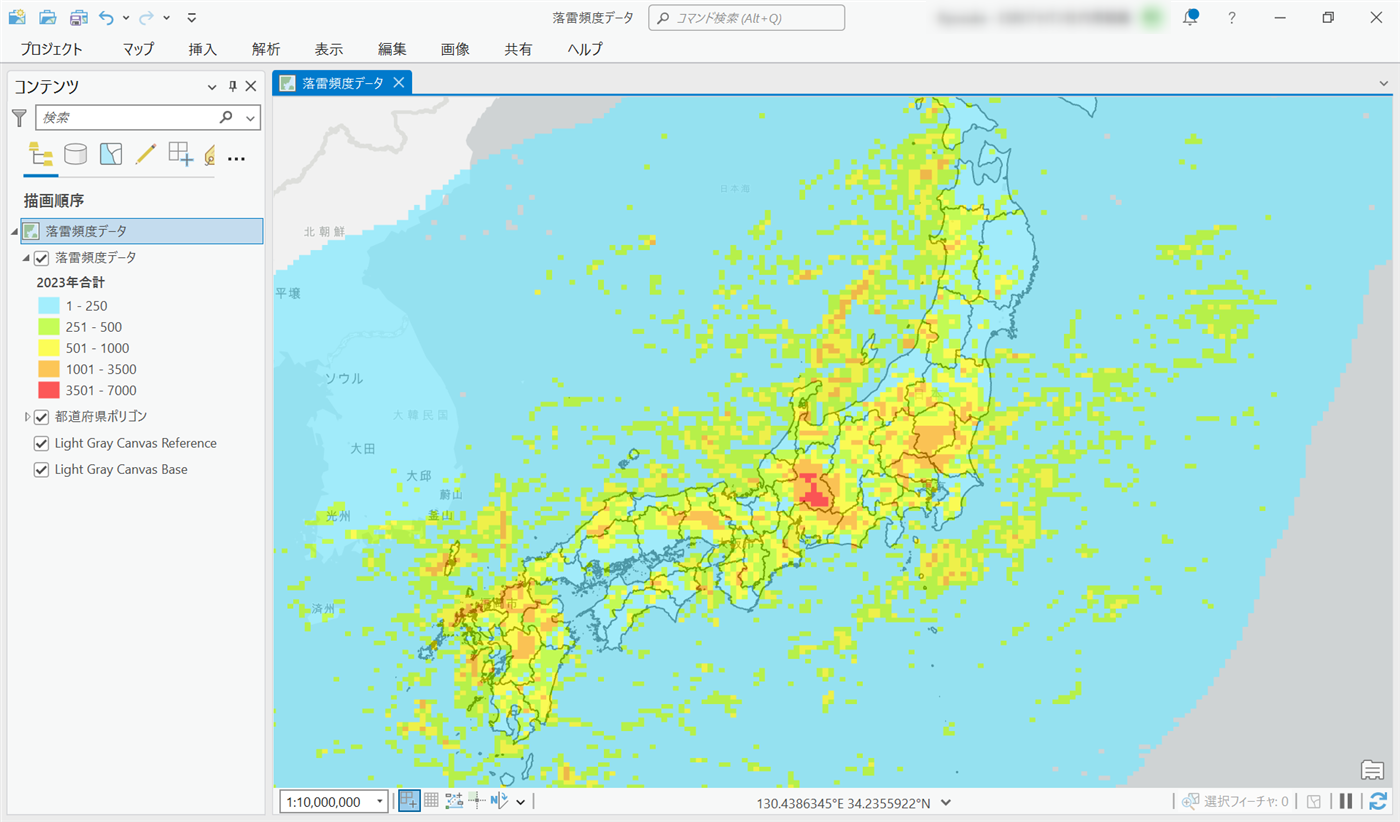Select the List By Selection icon
1400x822 pixels.
(111, 154)
